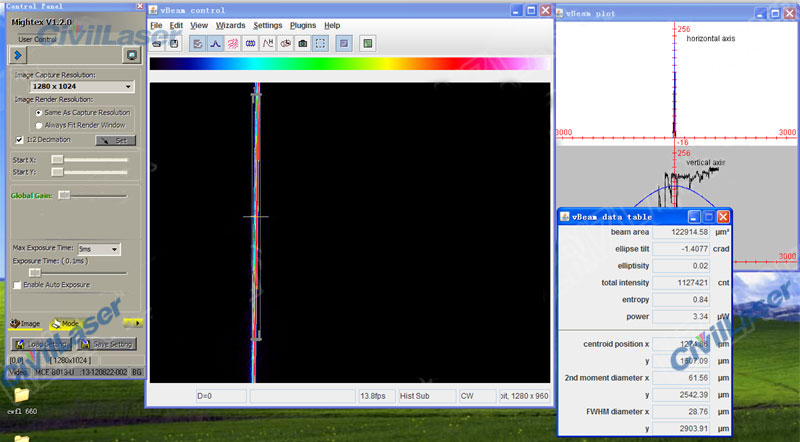Click the Save Setting button

[107, 345]
